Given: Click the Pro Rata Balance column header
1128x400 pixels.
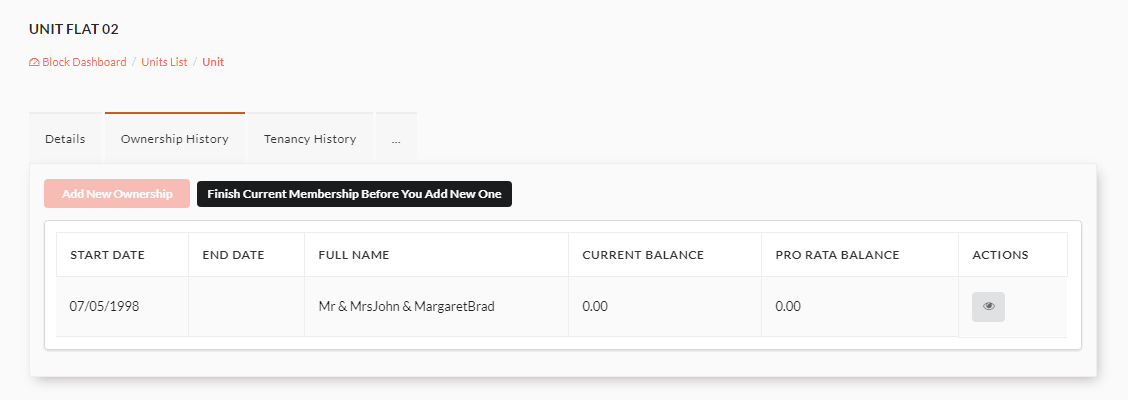Looking at the screenshot, I should (x=837, y=255).
